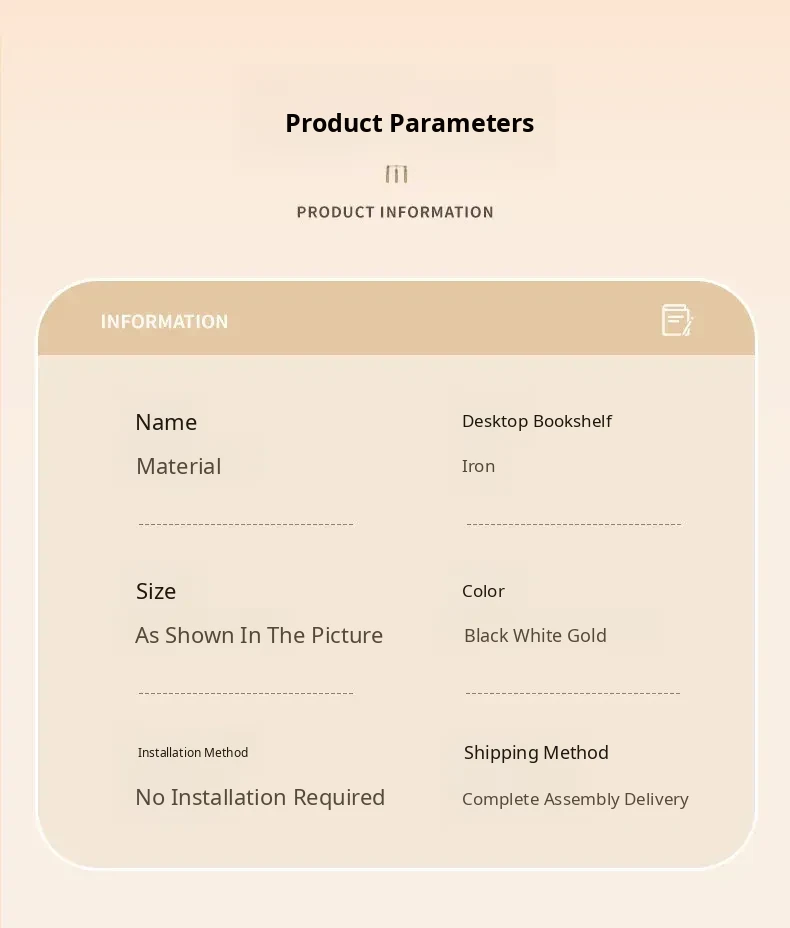Select the INFORMATION header label
The width and height of the screenshot is (790, 928).
point(164,322)
